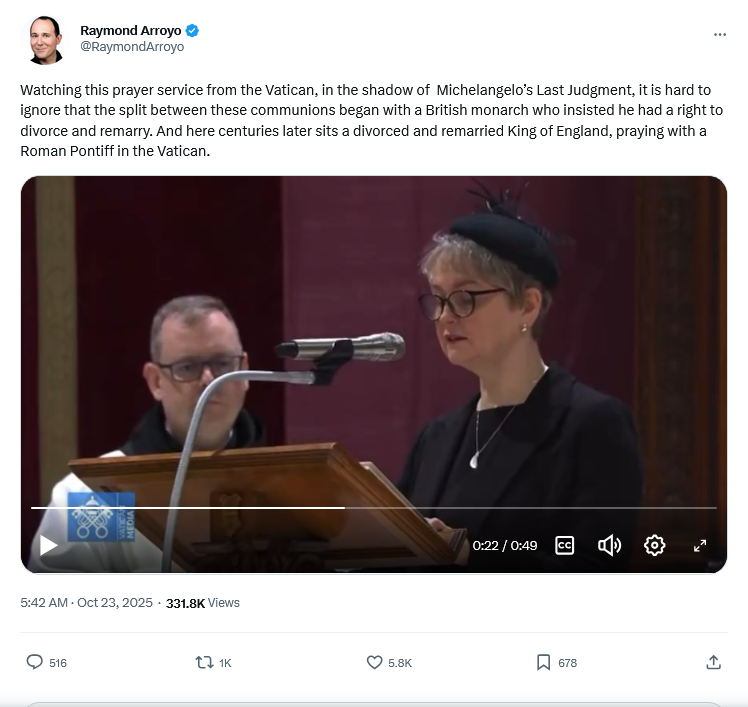
Task: Play the video with the play button
Action: tap(48, 545)
